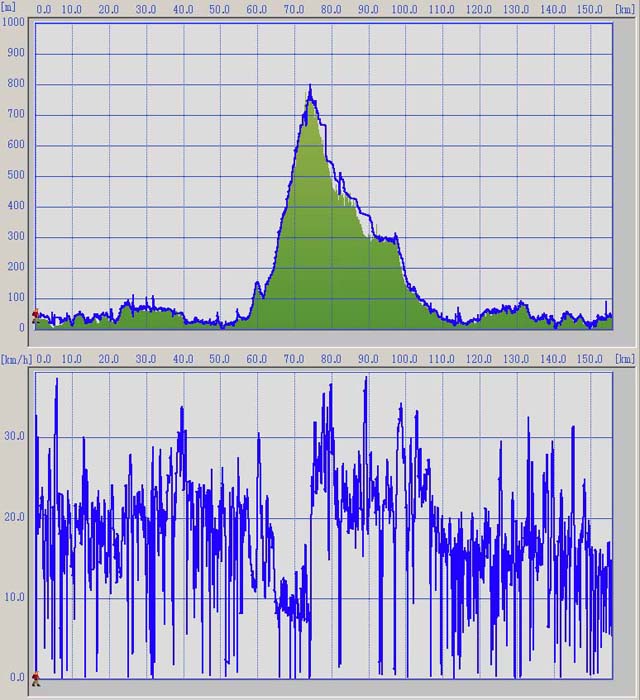Select the 900 value on altitude axis

tap(16, 53)
